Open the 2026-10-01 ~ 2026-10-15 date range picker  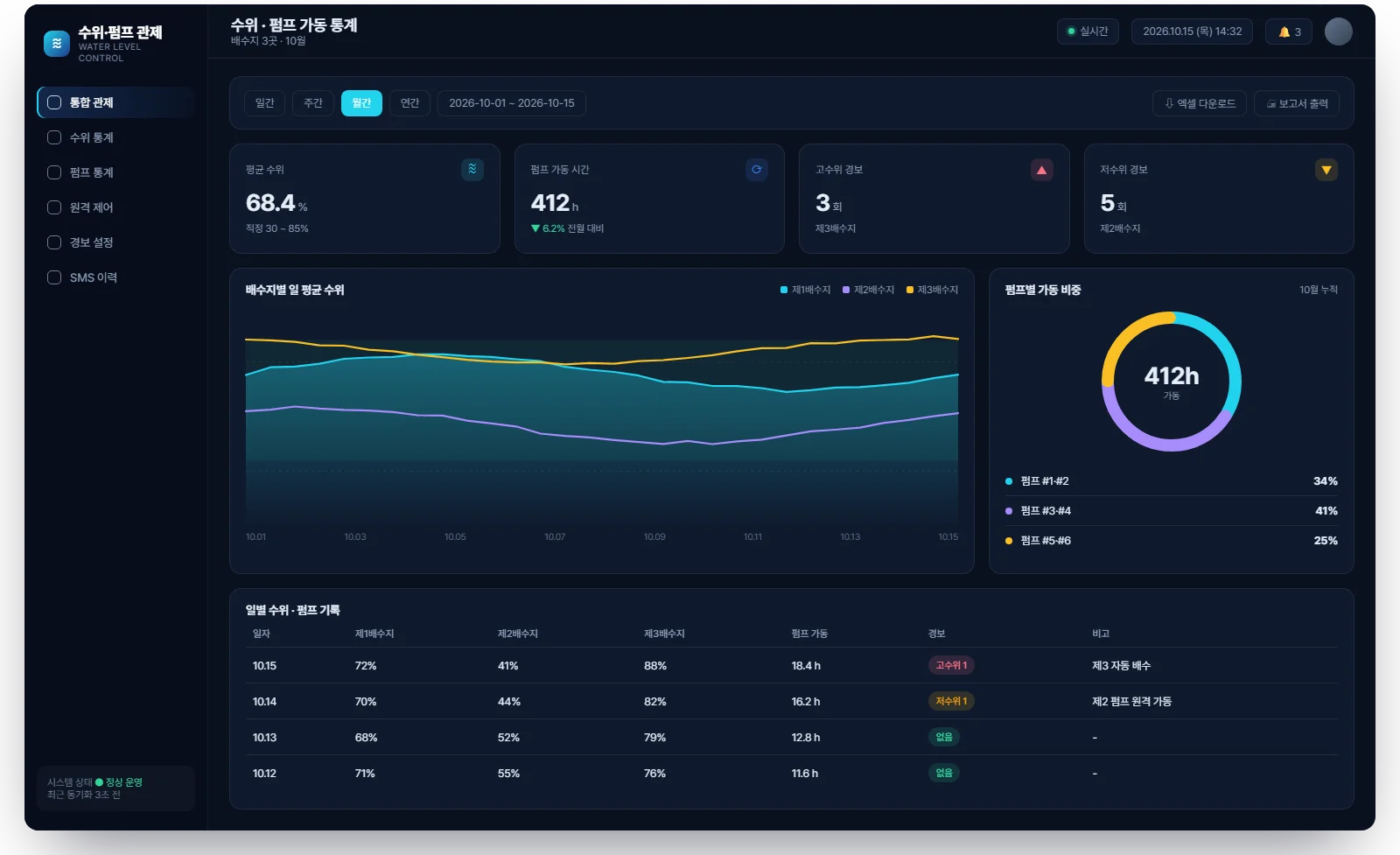point(512,103)
